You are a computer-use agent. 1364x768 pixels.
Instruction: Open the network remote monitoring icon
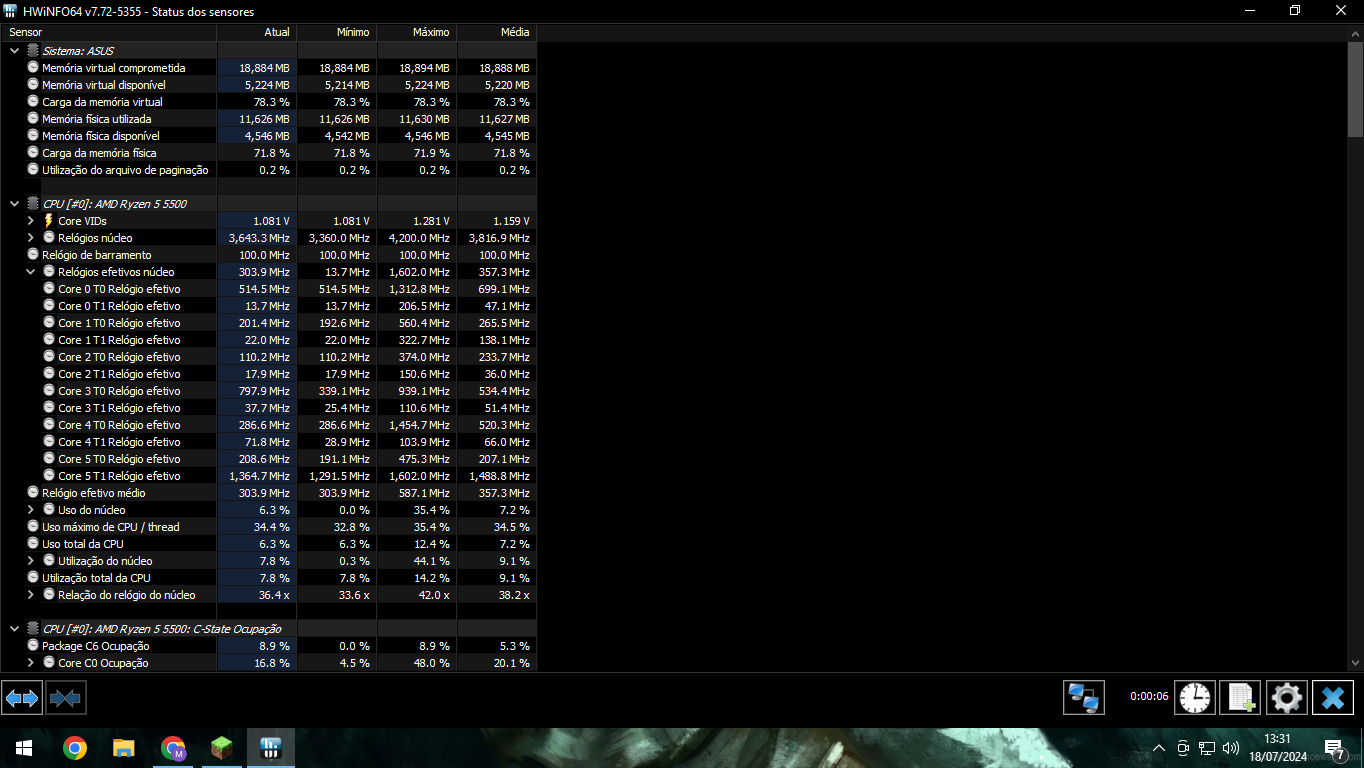1083,697
